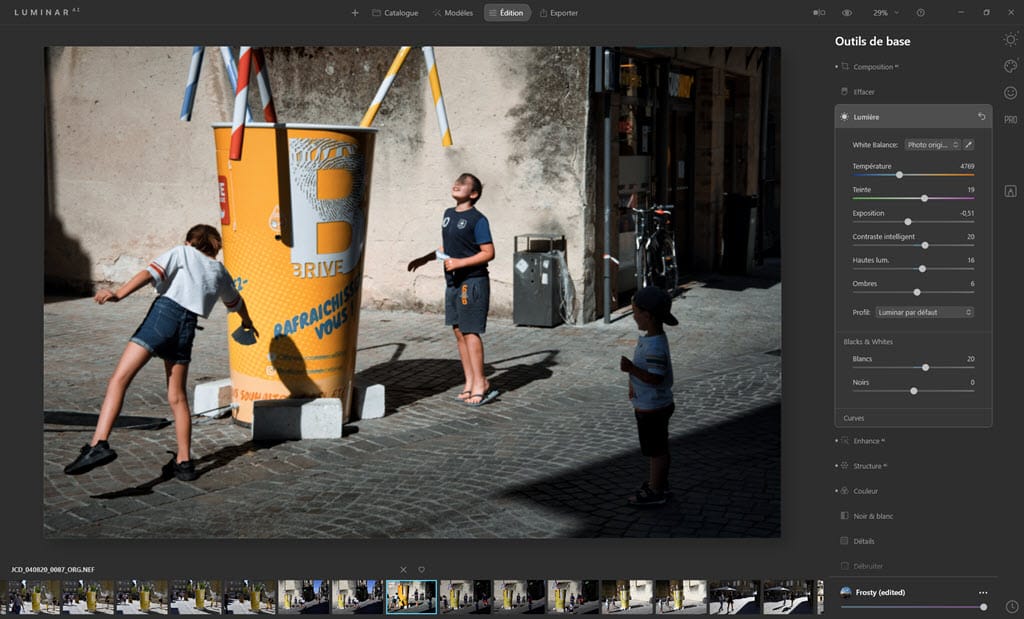
Task: Toggle the before/after compare icon
Action: (819, 12)
